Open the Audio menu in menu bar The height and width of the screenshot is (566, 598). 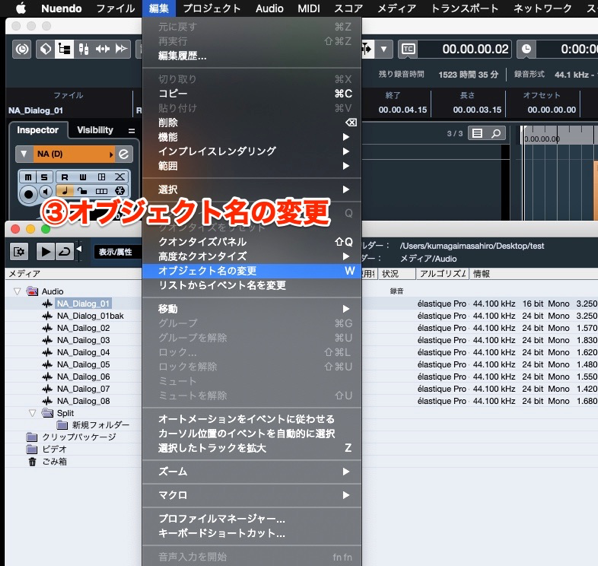tap(269, 8)
